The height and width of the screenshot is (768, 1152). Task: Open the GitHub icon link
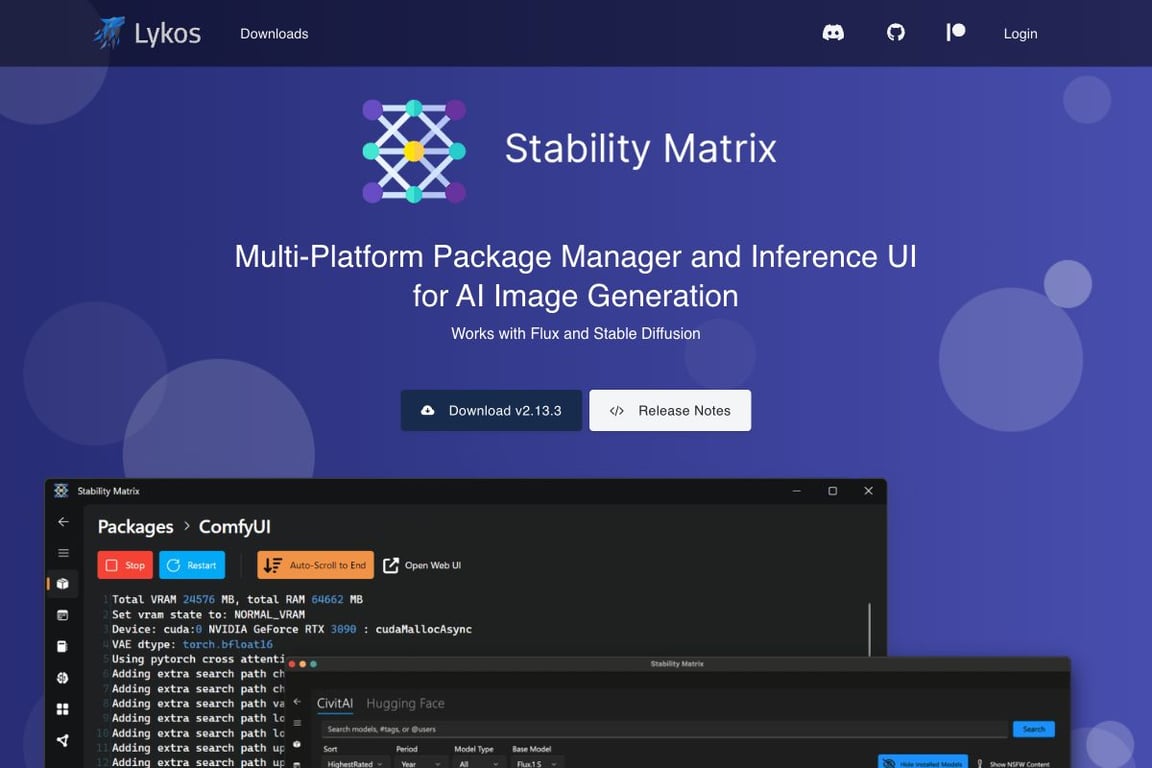coord(895,32)
